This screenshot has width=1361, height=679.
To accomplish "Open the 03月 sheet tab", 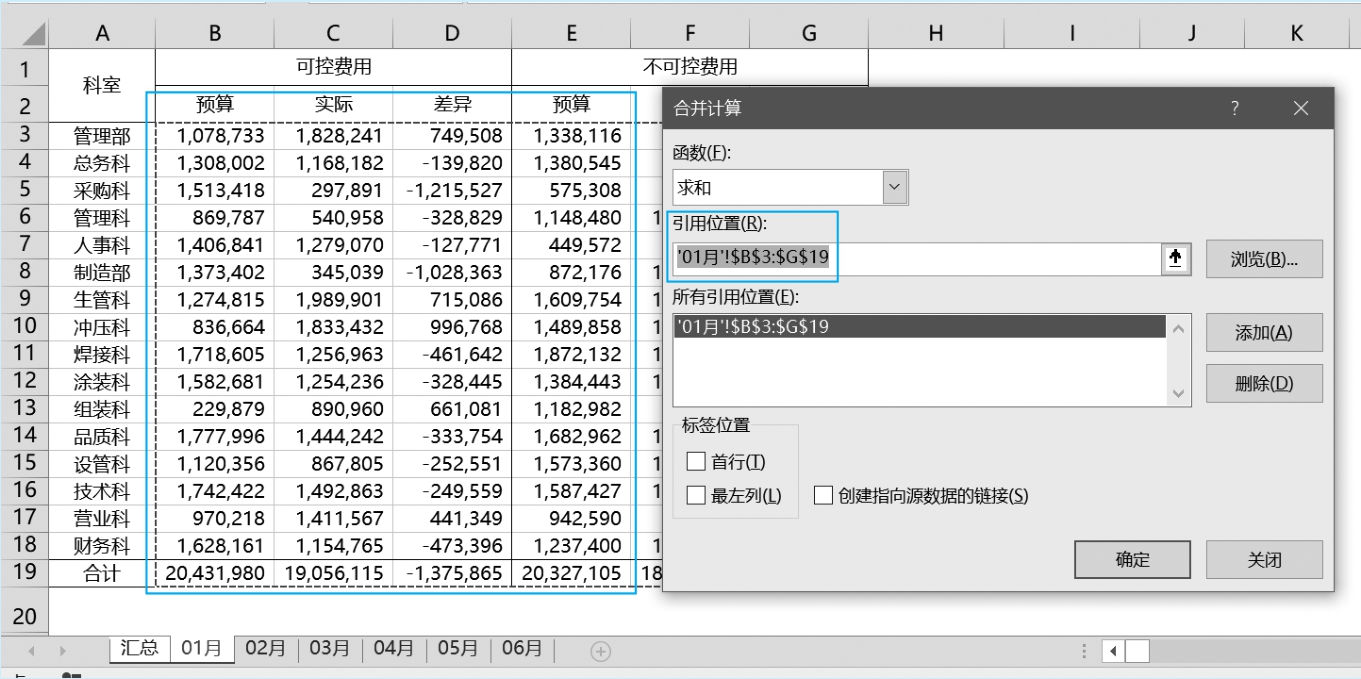I will [x=330, y=648].
